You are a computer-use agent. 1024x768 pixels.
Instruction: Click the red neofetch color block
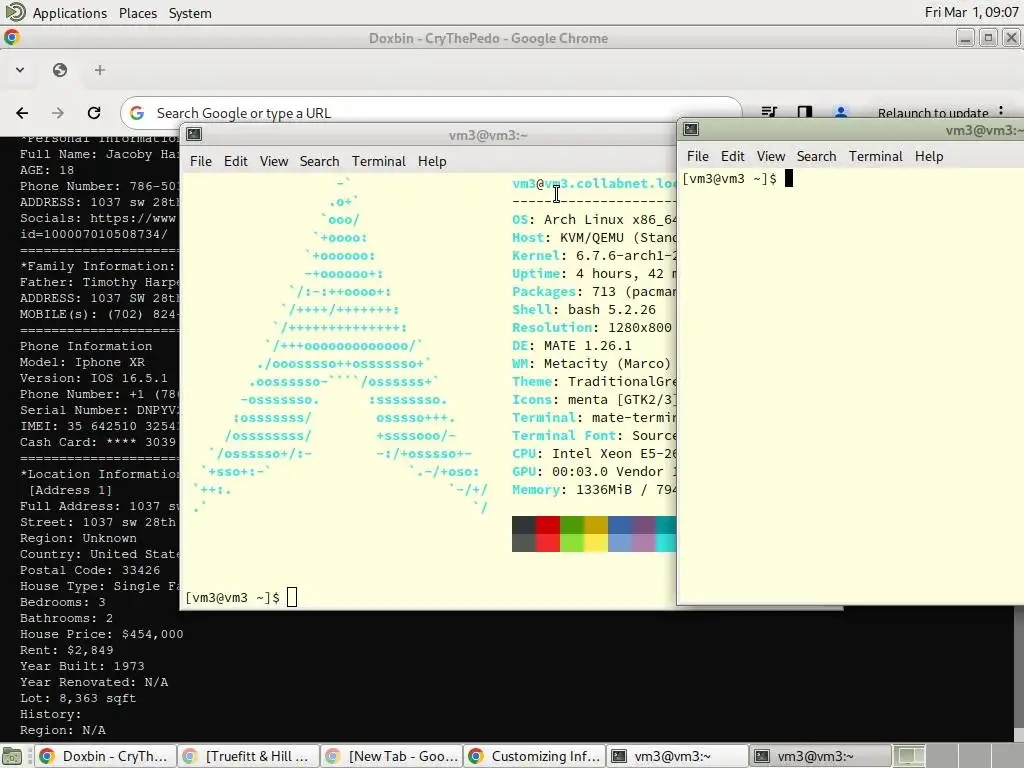548,534
